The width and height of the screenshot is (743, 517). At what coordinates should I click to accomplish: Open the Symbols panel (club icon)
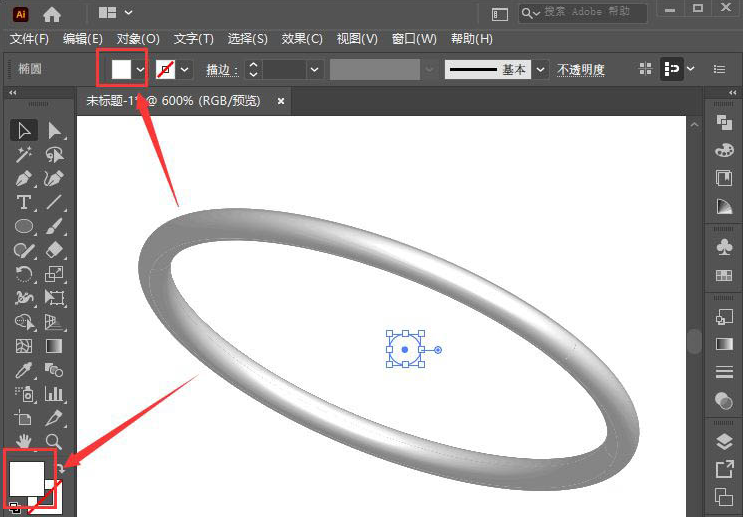(x=724, y=247)
